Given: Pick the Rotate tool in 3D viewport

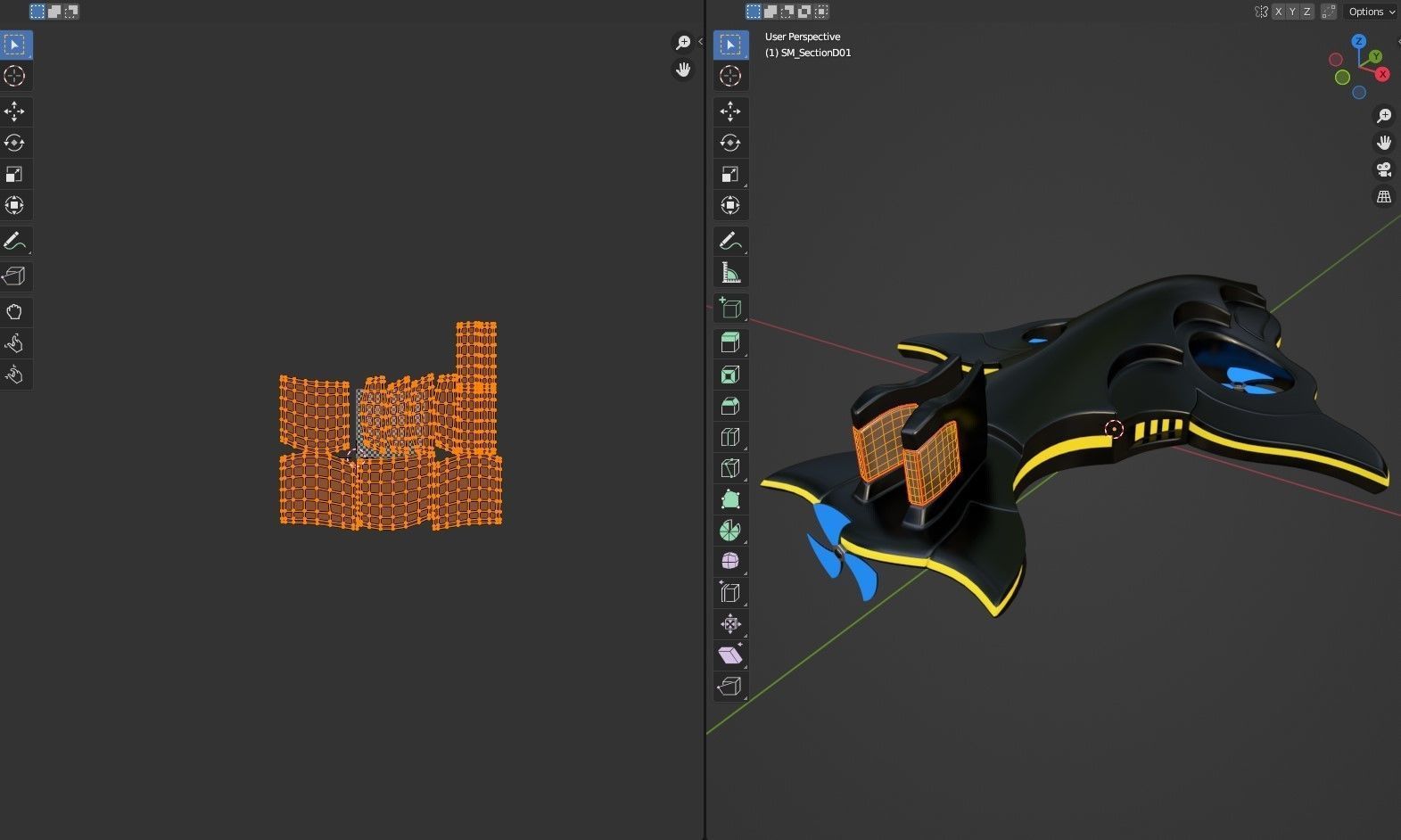Looking at the screenshot, I should (730, 143).
